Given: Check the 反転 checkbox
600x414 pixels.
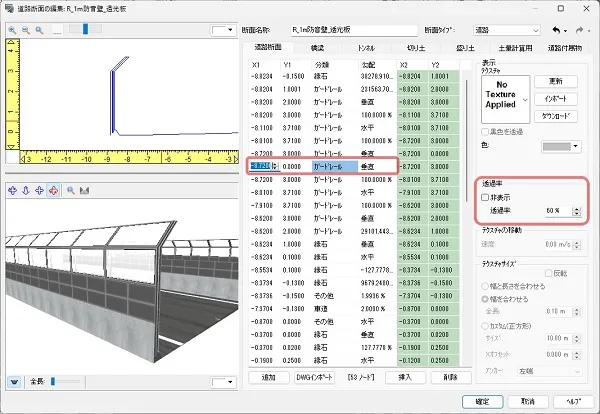Looking at the screenshot, I should 549,272.
